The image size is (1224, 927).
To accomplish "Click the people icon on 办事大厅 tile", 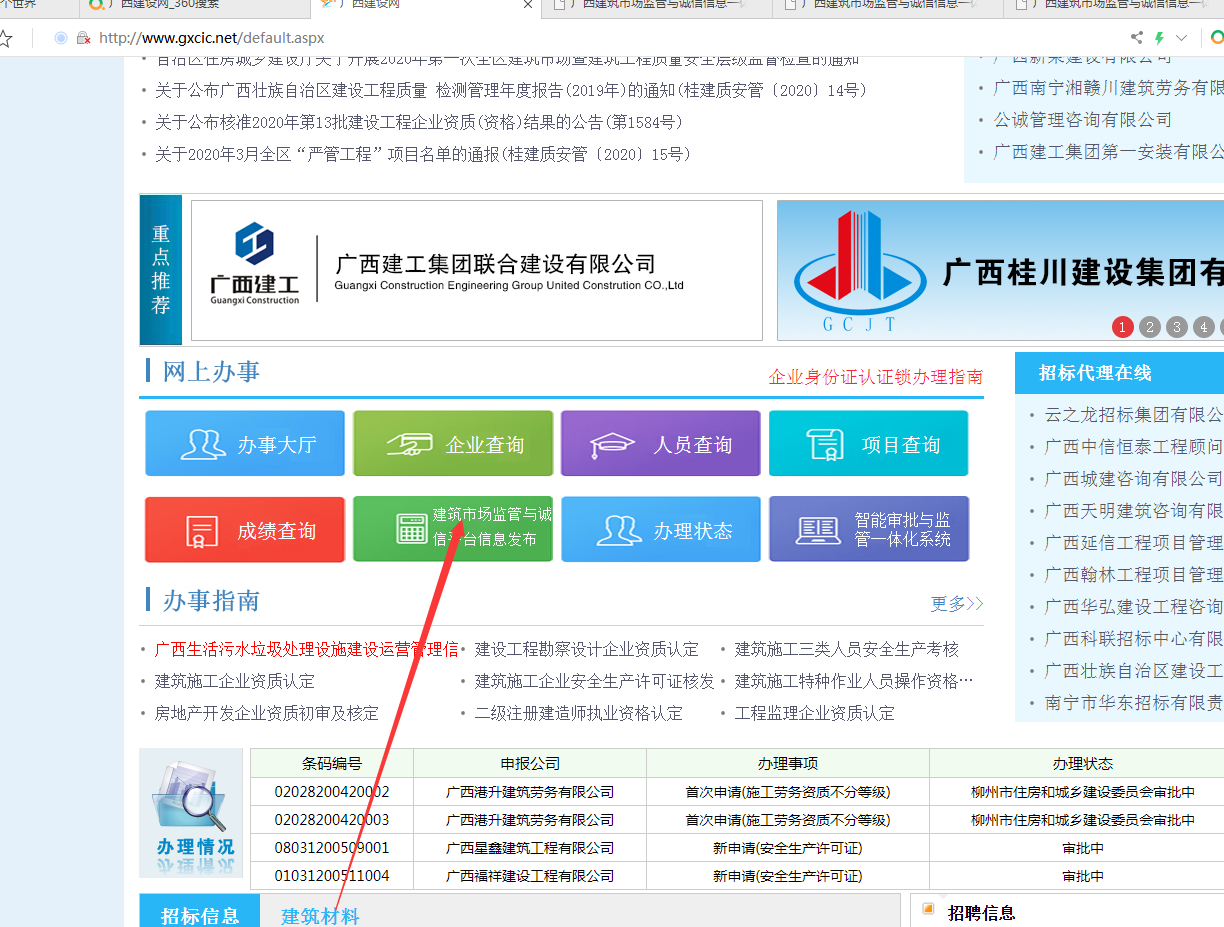I will pyautogui.click(x=203, y=444).
